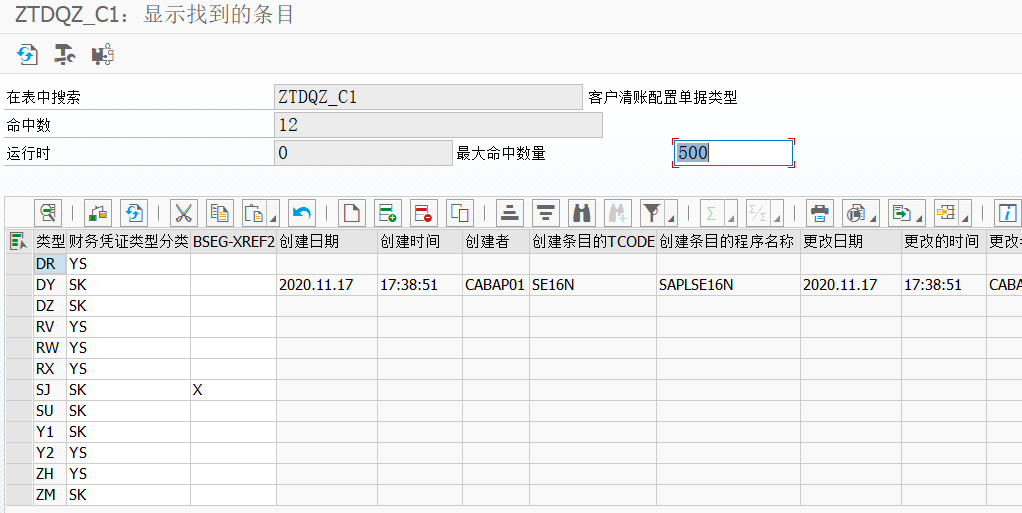Click the 2020.11.17 cell under 创建日期

click(x=327, y=285)
